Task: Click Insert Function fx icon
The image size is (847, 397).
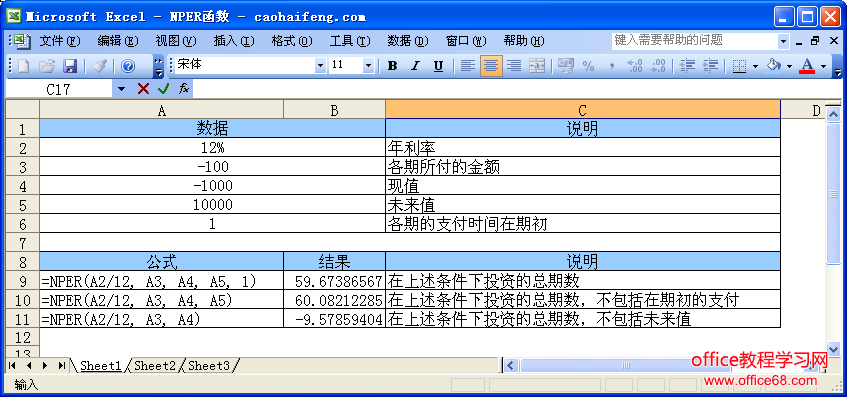Action: [184, 89]
